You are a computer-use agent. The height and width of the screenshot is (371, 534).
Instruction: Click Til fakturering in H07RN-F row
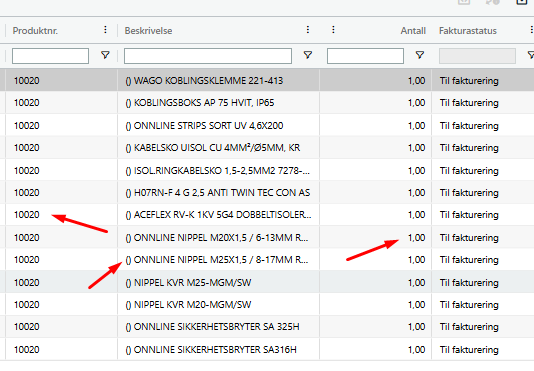tap(469, 192)
